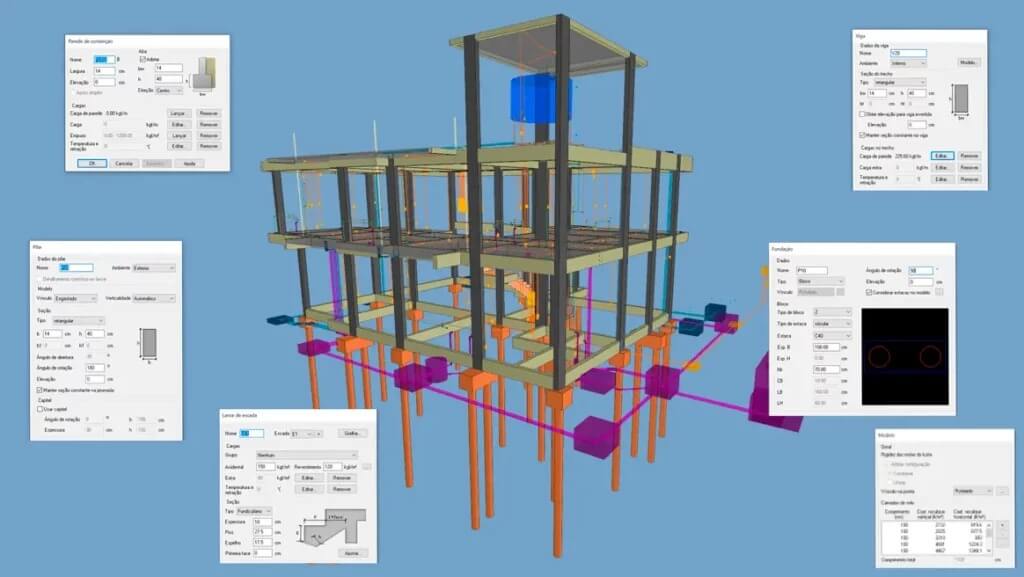This screenshot has width=1024, height=577.
Task: Toggle Manter seção constante na prumada checkbox
Action: click(x=39, y=390)
